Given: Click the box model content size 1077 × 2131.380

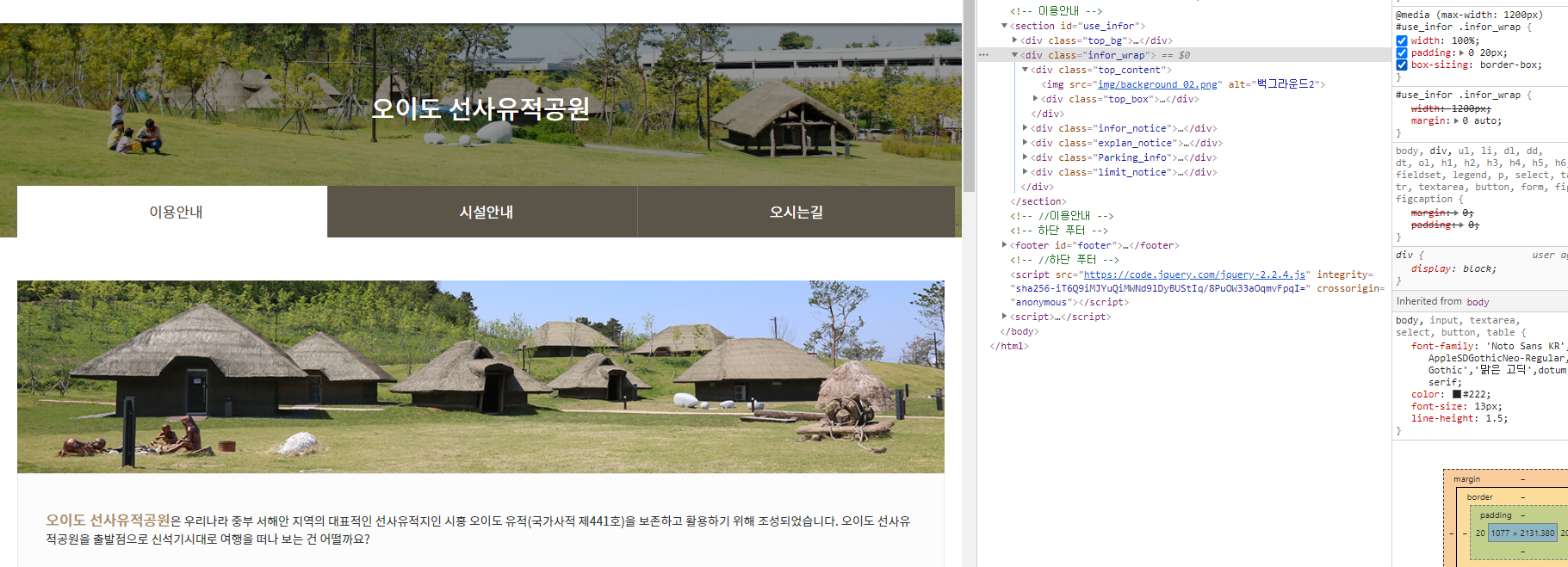Looking at the screenshot, I should tap(1522, 533).
